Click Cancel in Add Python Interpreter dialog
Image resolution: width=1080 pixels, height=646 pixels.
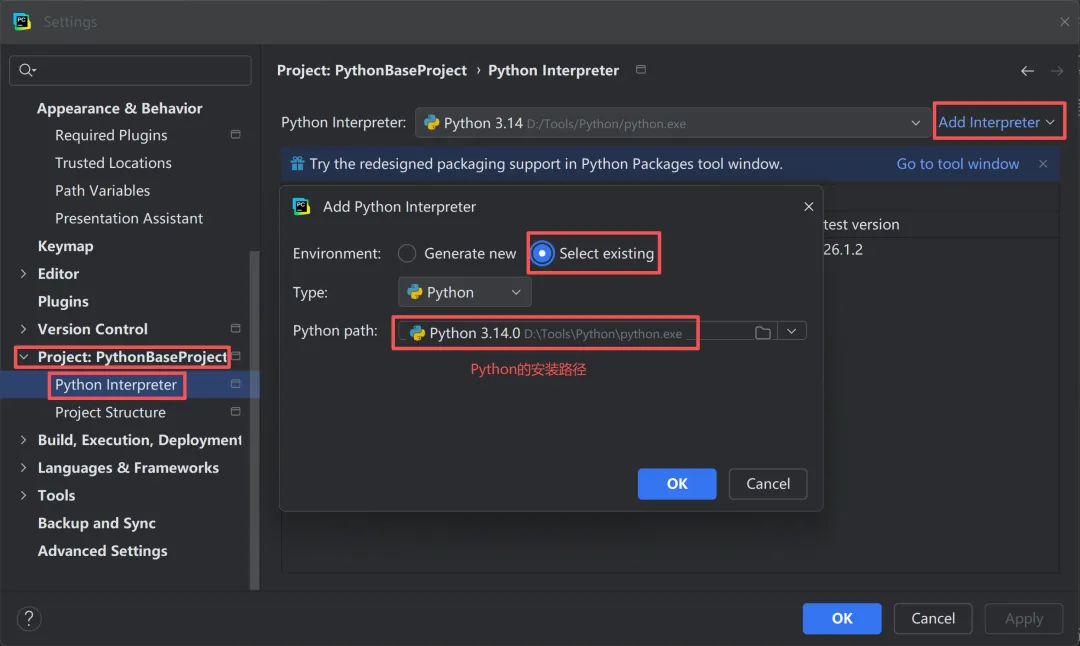click(x=768, y=483)
